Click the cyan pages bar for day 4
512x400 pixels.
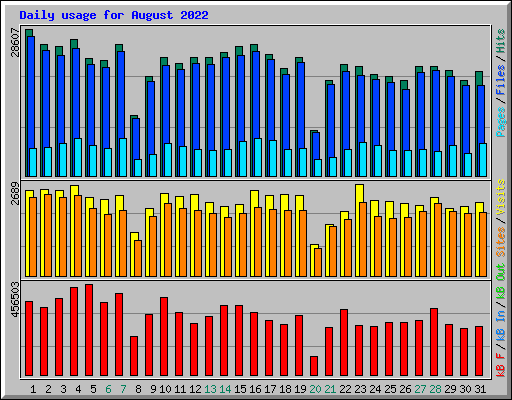pos(78,157)
